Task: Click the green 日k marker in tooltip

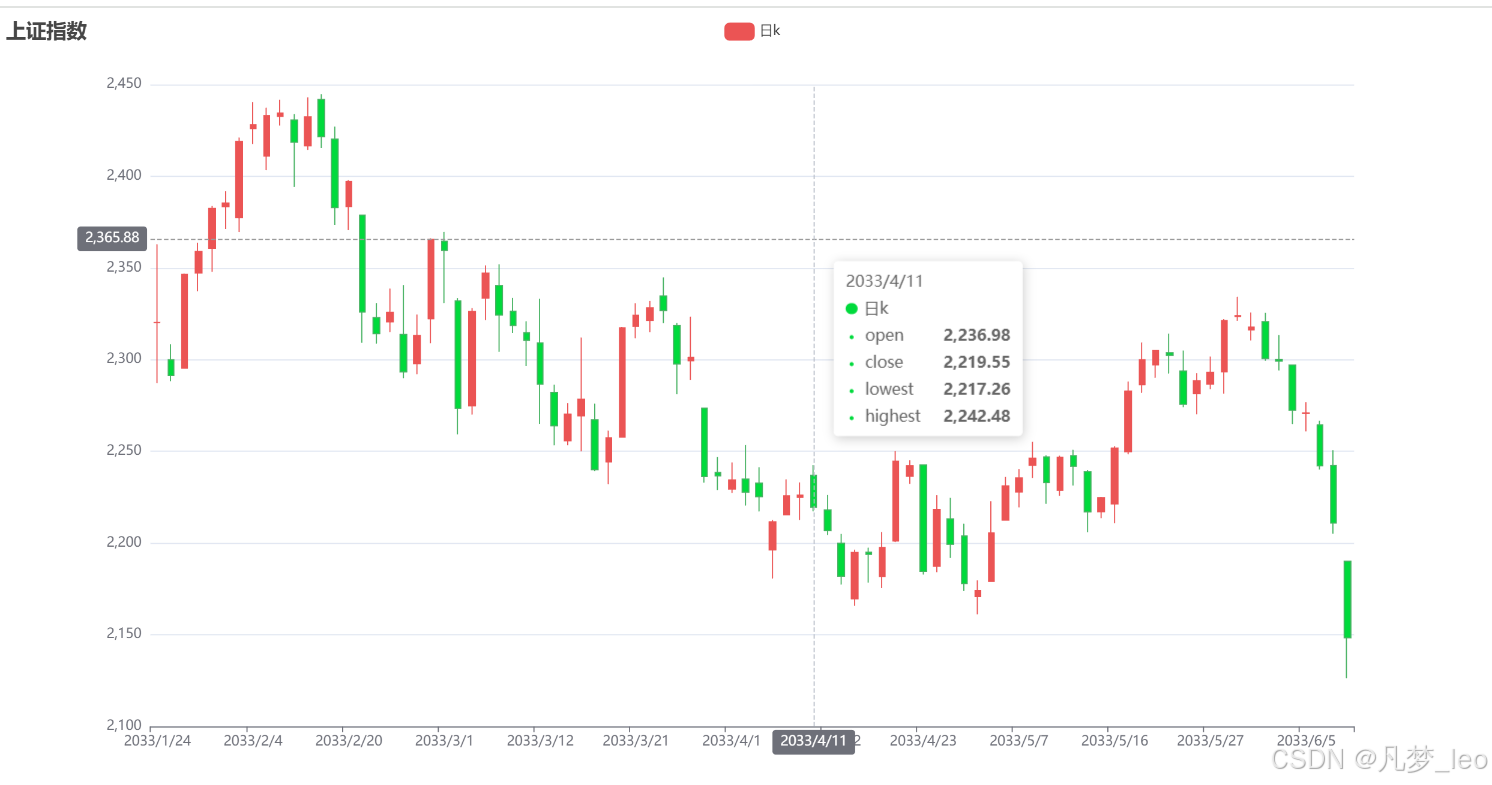Action: [x=852, y=309]
